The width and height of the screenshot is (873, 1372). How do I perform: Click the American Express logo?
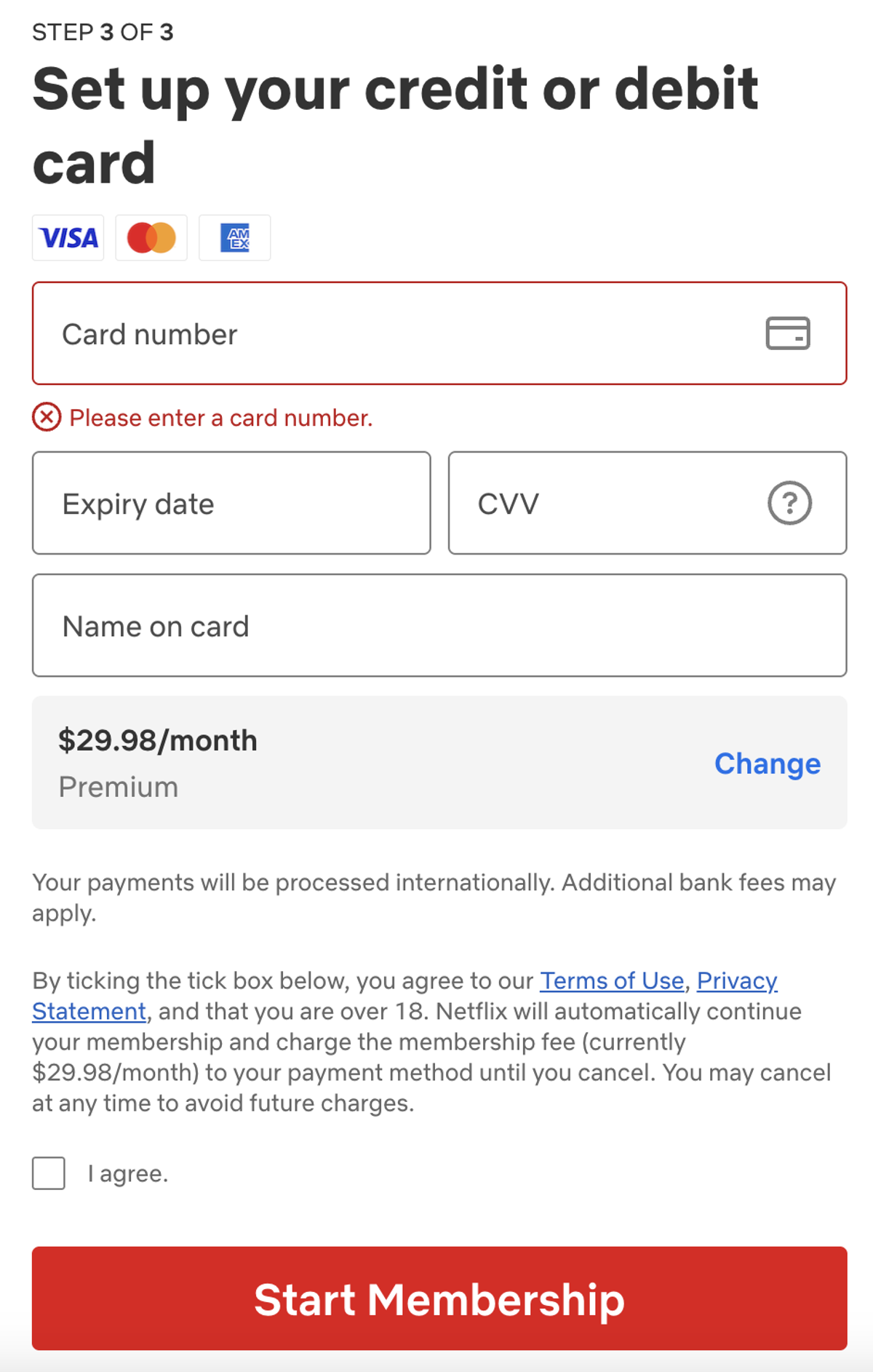tap(235, 238)
